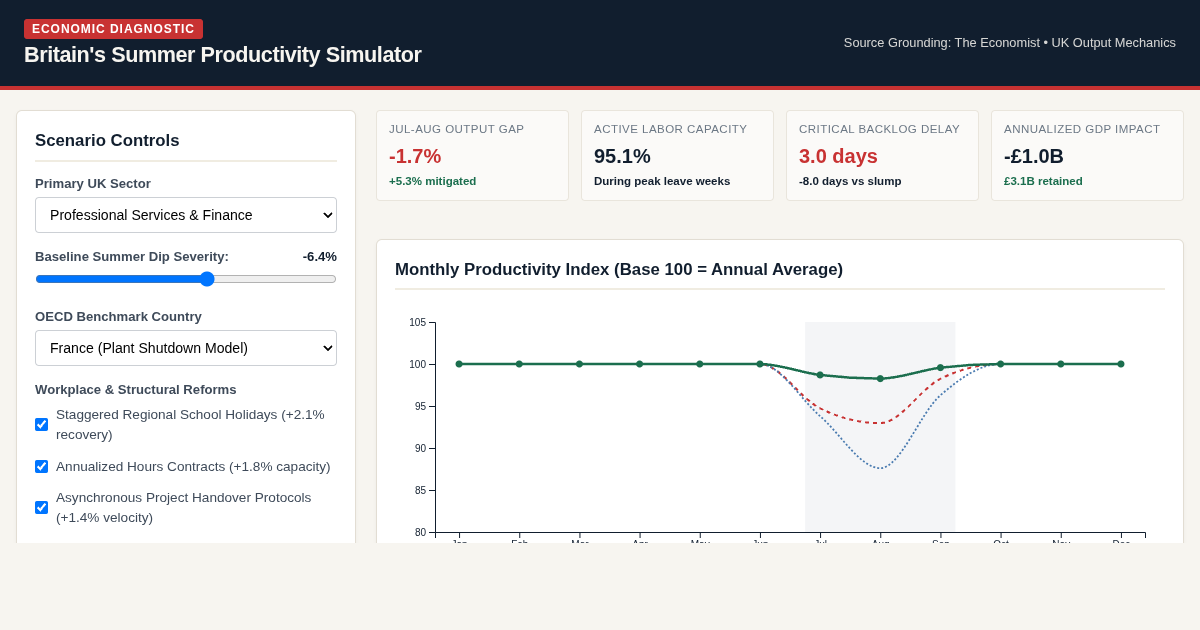Select the Jul-Aug Output Gap card
Image resolution: width=1200 pixels, height=630 pixels.
472,156
